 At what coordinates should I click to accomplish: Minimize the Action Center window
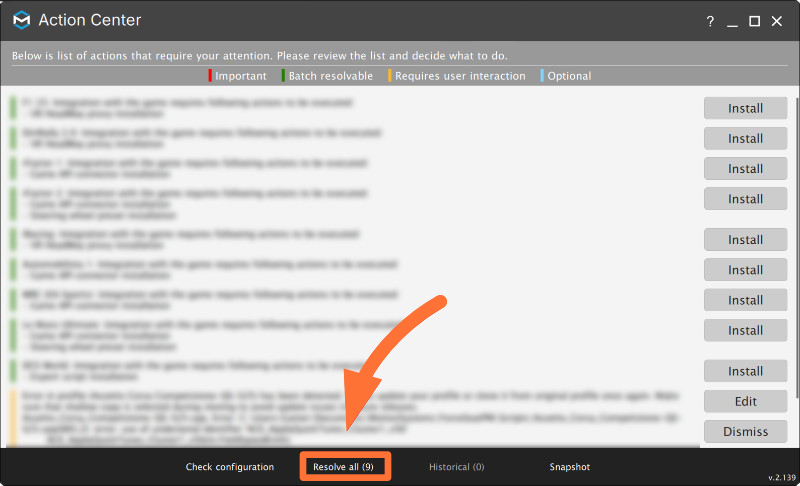732,21
